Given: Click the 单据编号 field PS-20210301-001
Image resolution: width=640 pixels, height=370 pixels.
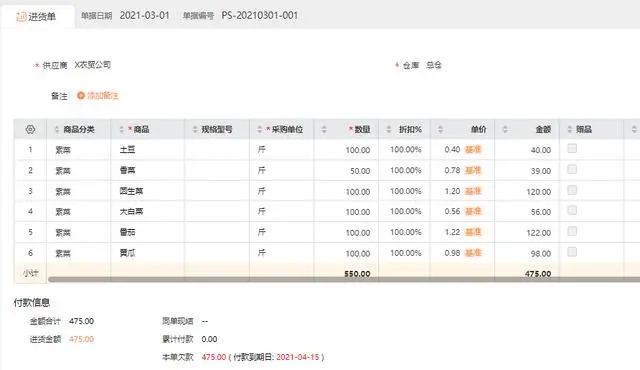Looking at the screenshot, I should pos(260,16).
